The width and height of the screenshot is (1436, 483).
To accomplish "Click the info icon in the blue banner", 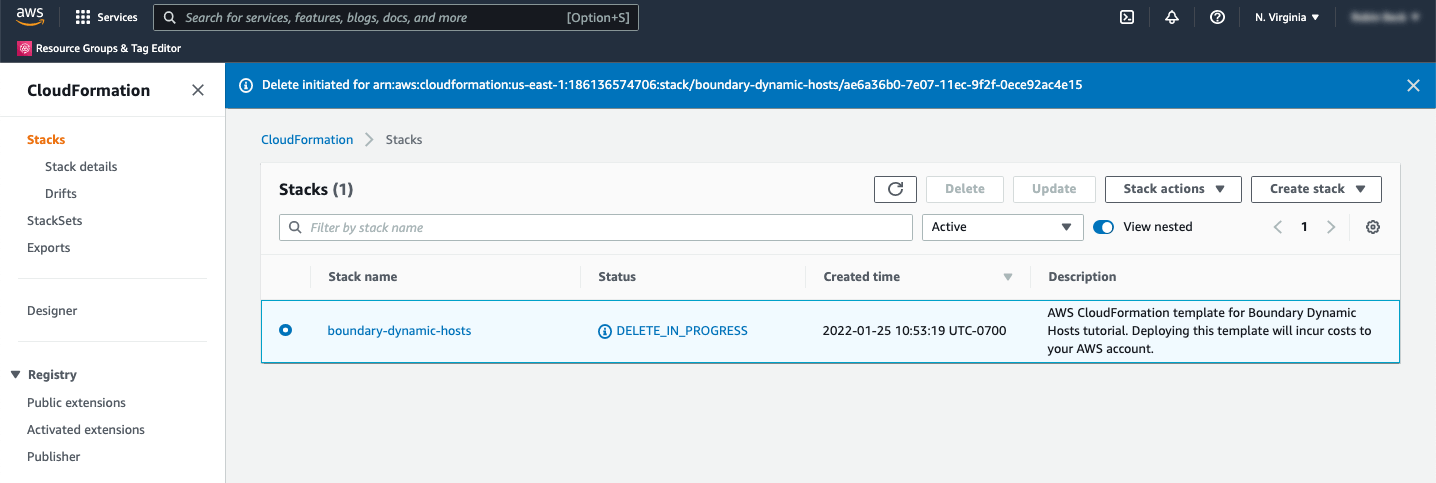I will (x=246, y=86).
